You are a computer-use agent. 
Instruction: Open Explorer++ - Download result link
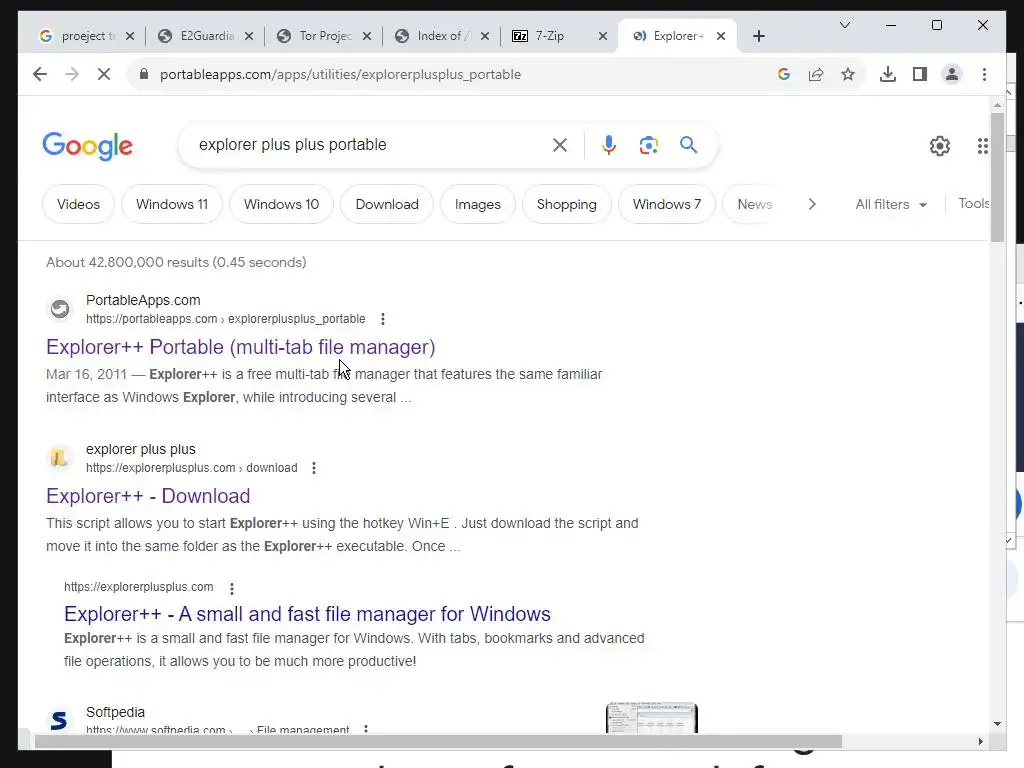pyautogui.click(x=148, y=496)
